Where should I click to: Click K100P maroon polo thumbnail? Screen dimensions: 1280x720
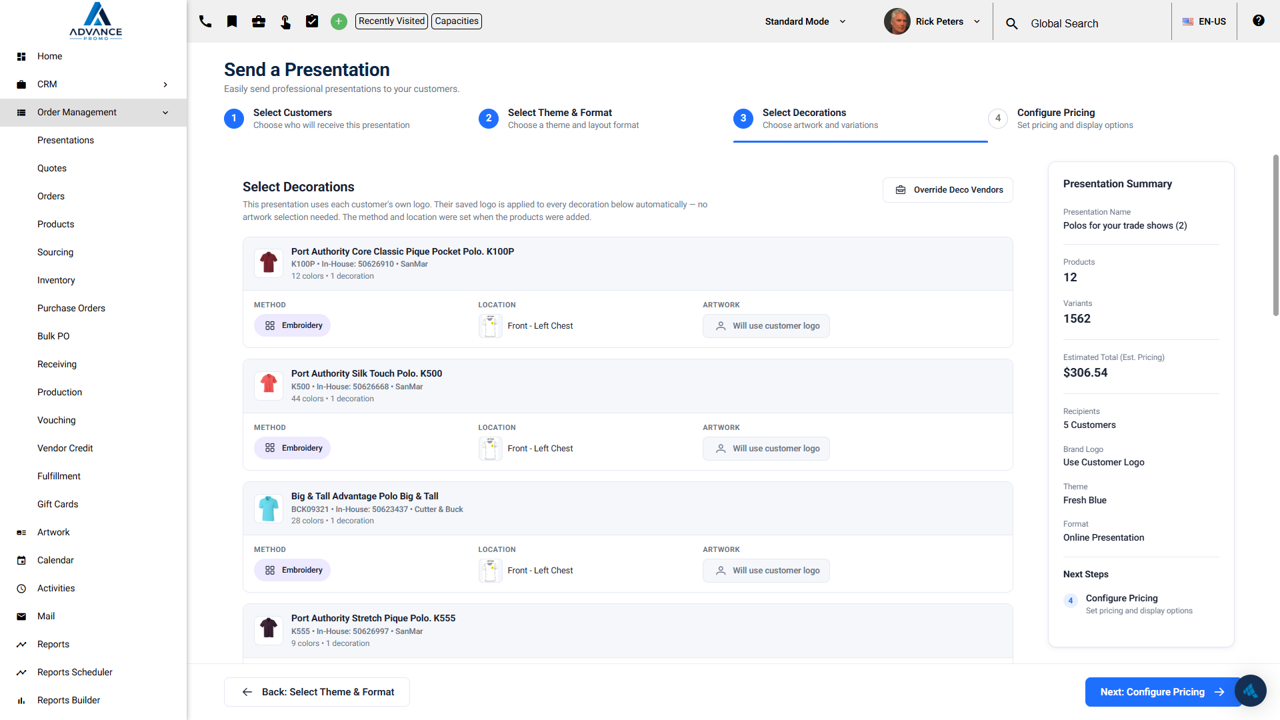click(268, 263)
